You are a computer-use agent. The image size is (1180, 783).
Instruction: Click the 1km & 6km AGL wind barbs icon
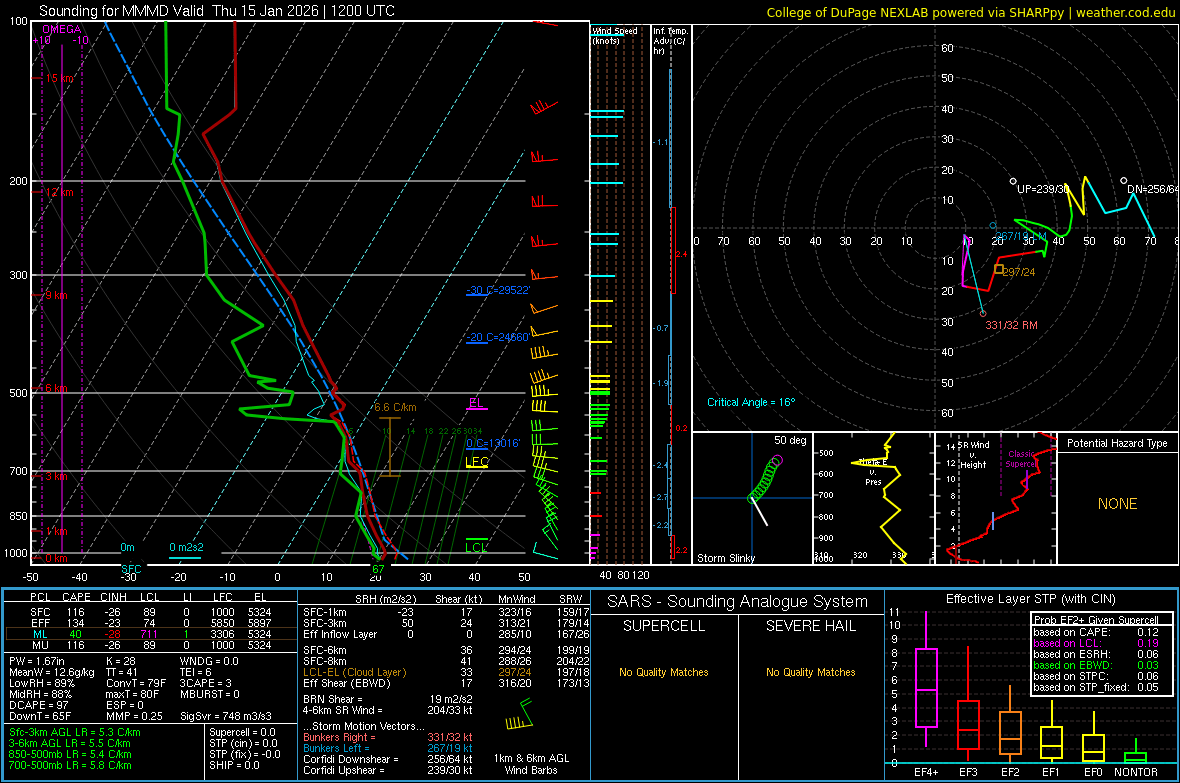click(519, 715)
